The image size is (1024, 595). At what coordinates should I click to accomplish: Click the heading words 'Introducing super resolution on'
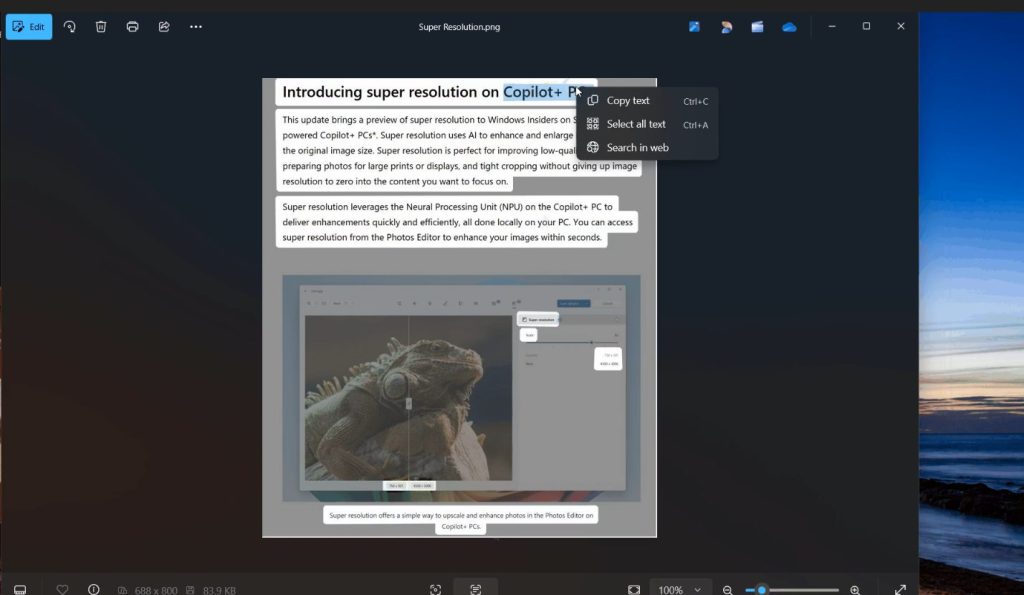click(390, 92)
